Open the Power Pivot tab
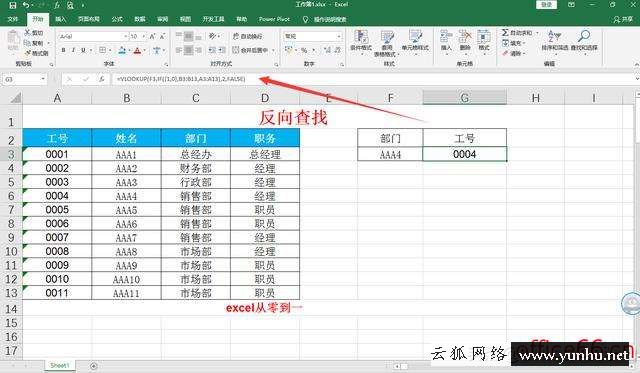This screenshot has width=640, height=373. pyautogui.click(x=274, y=19)
